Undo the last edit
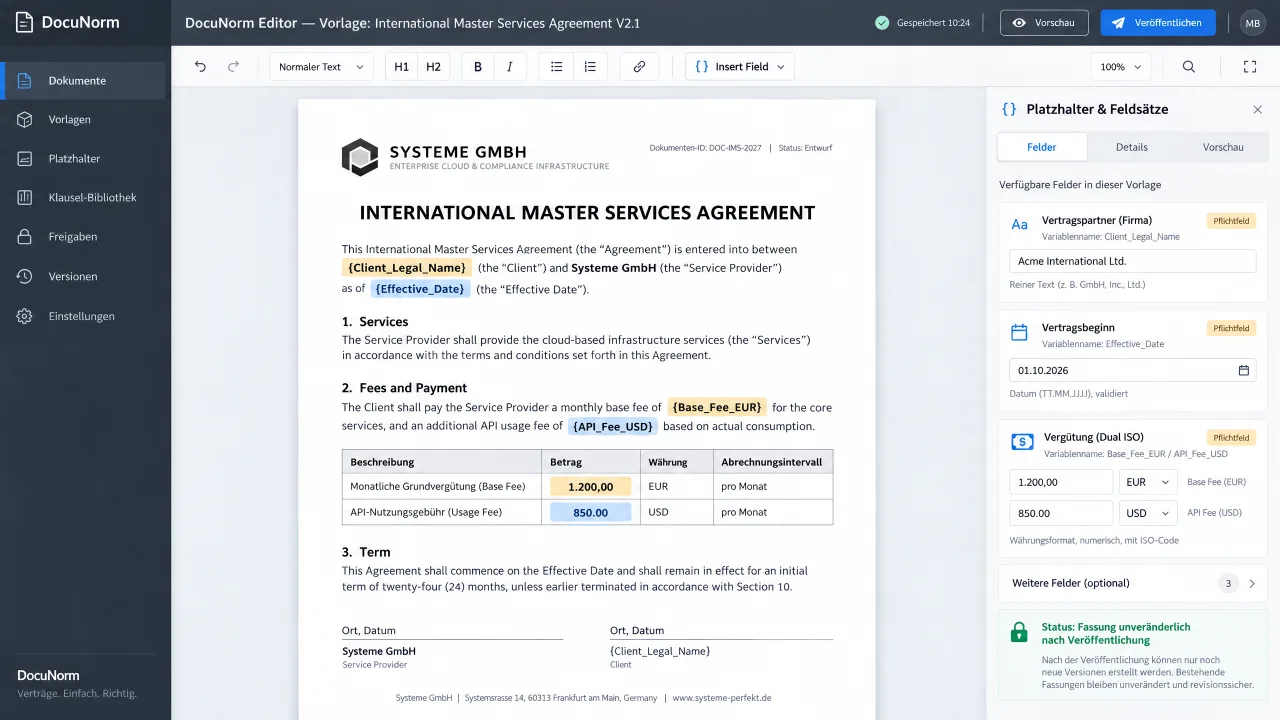This screenshot has height=720, width=1280. tap(200, 67)
